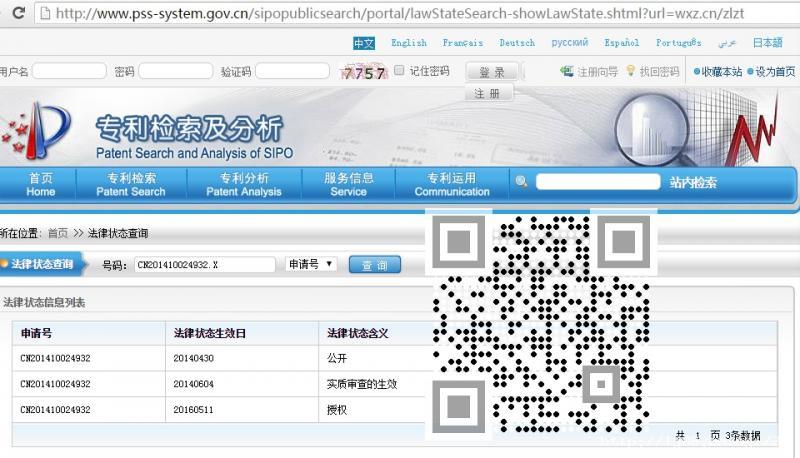Switch language to Arabic
The image size is (800, 458).
click(x=727, y=43)
